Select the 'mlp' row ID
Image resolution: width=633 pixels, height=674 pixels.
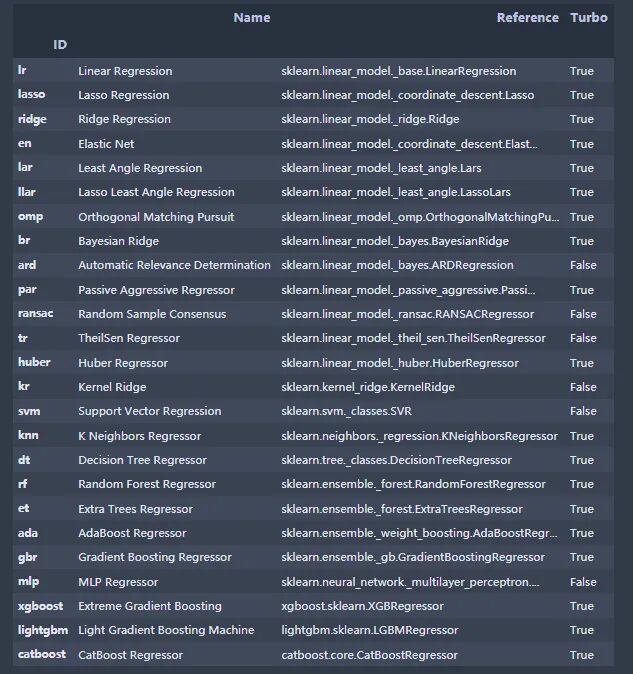point(28,582)
